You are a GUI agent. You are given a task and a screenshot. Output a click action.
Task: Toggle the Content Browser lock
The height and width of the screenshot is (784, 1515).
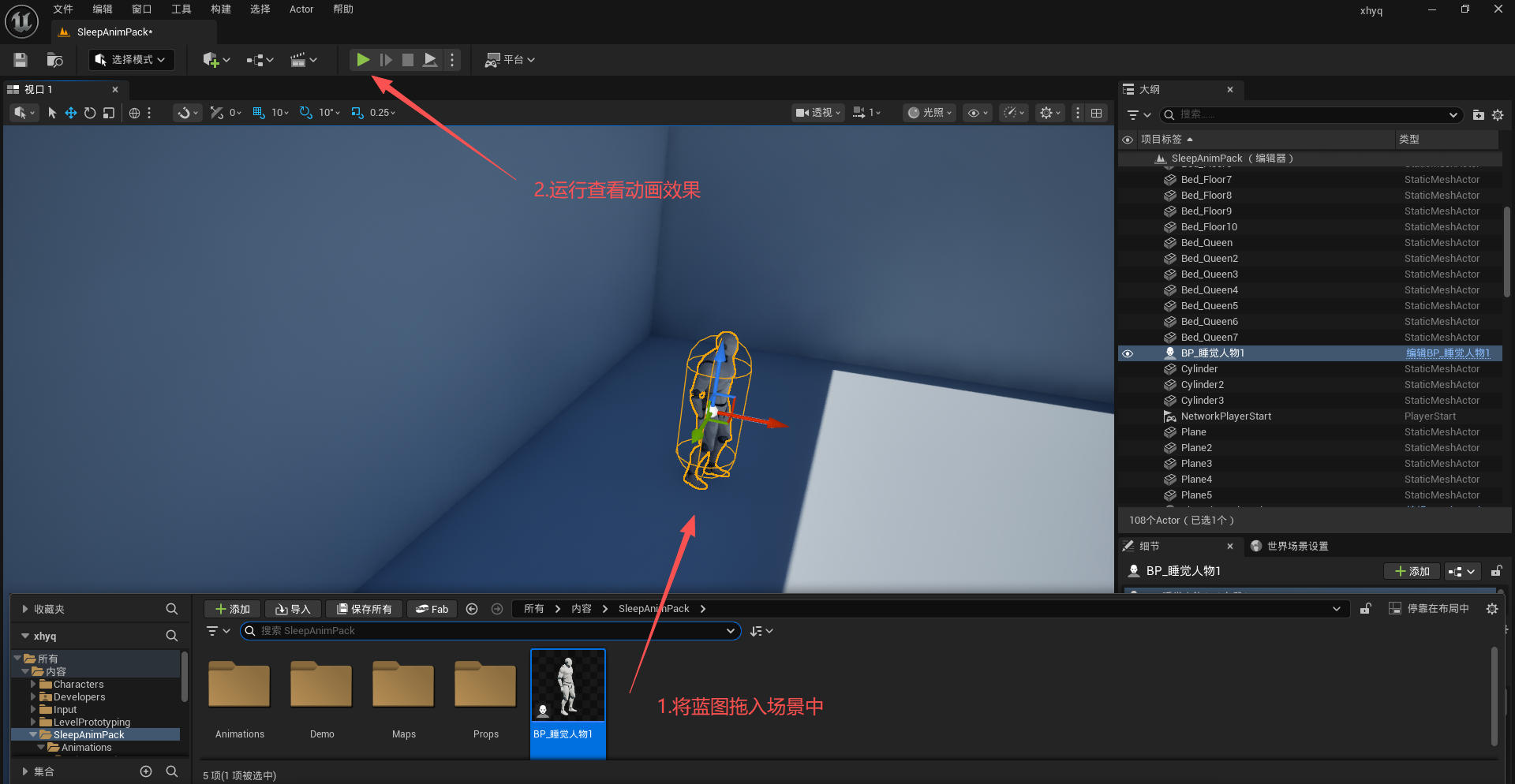1365,609
